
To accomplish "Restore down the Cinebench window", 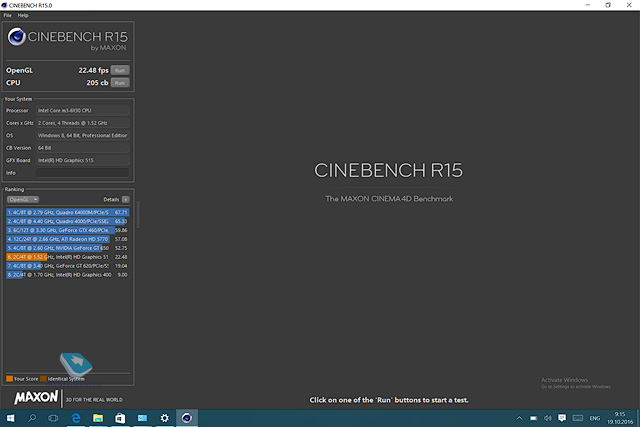I will (608, 5).
